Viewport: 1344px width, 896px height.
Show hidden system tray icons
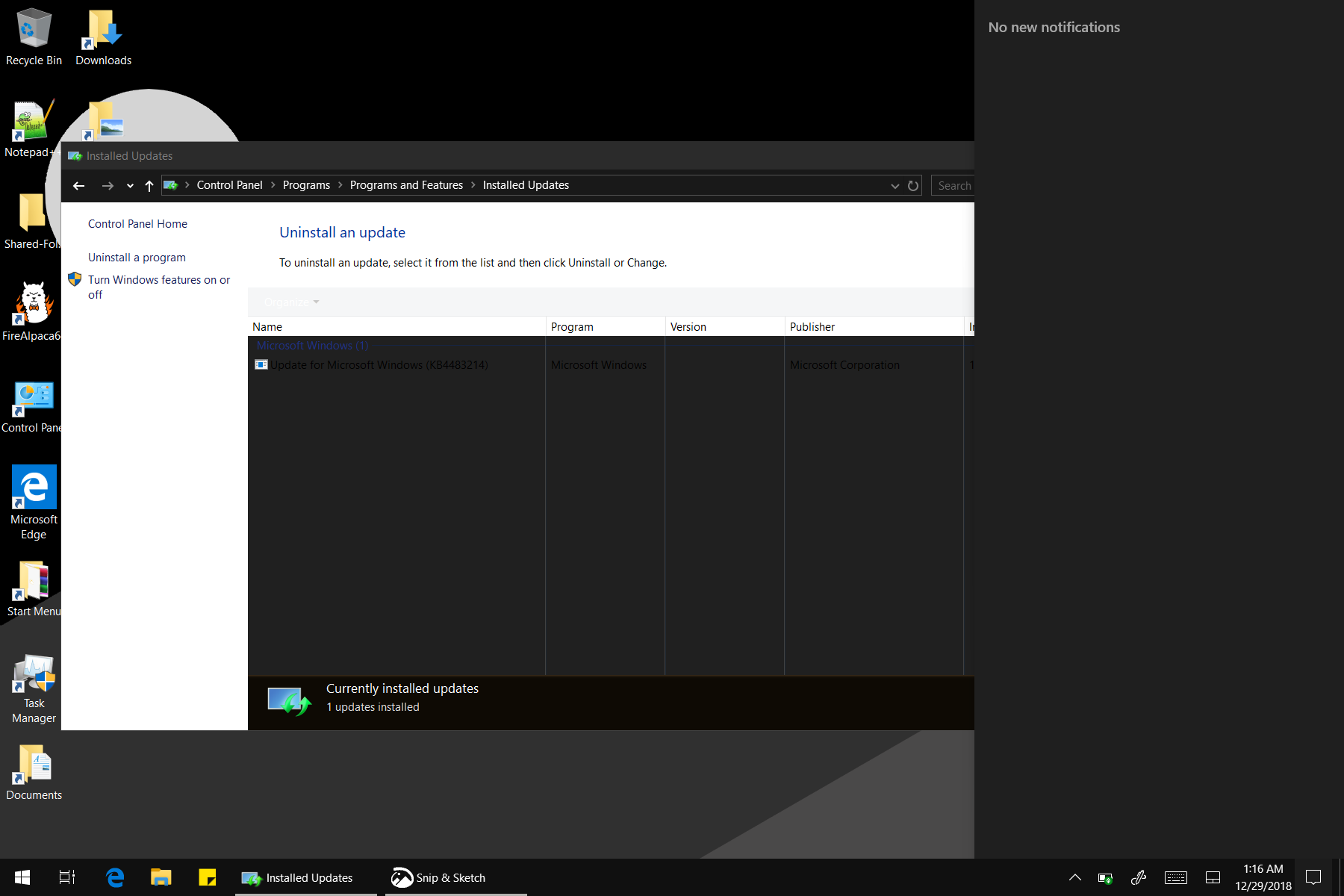1075,877
